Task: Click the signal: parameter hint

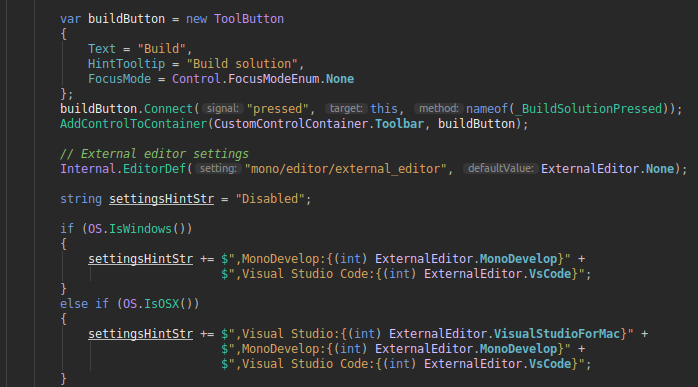Action: [x=223, y=109]
